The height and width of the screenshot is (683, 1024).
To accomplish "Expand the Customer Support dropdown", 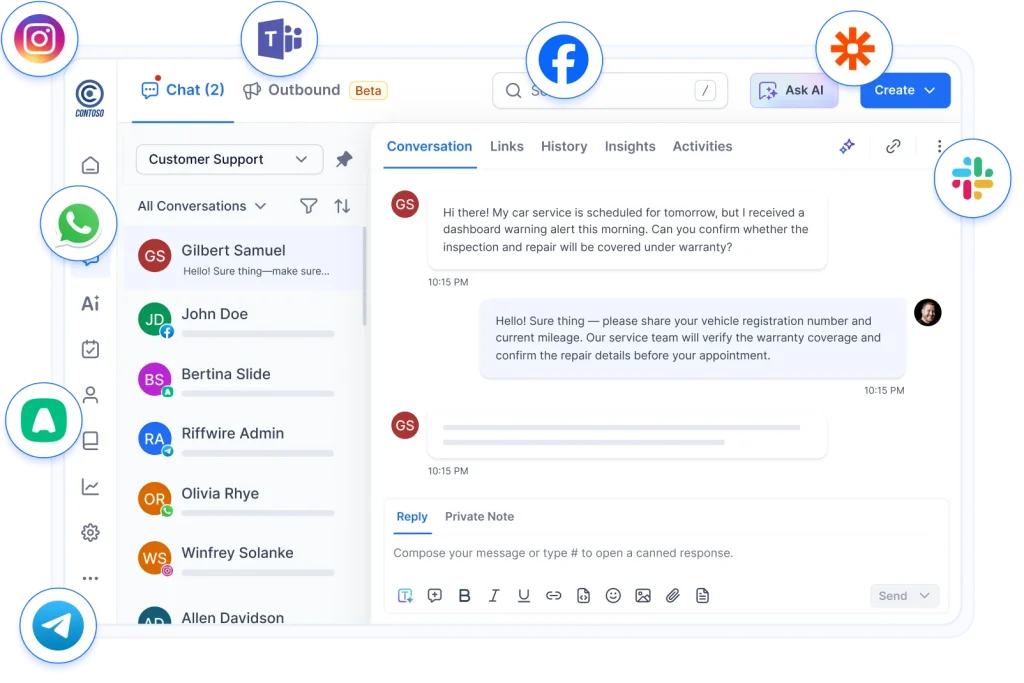I will (x=229, y=159).
